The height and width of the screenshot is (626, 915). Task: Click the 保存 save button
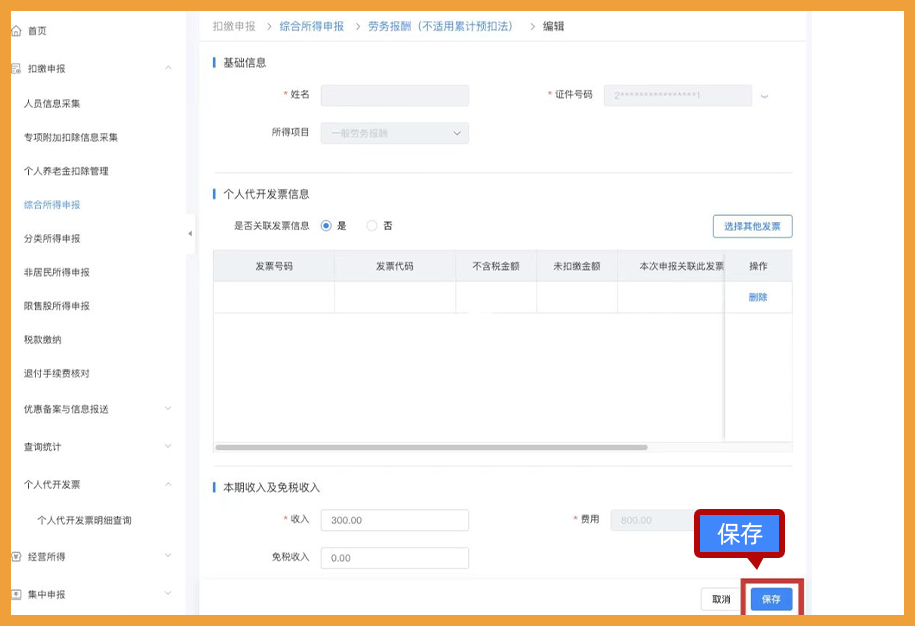coord(771,599)
